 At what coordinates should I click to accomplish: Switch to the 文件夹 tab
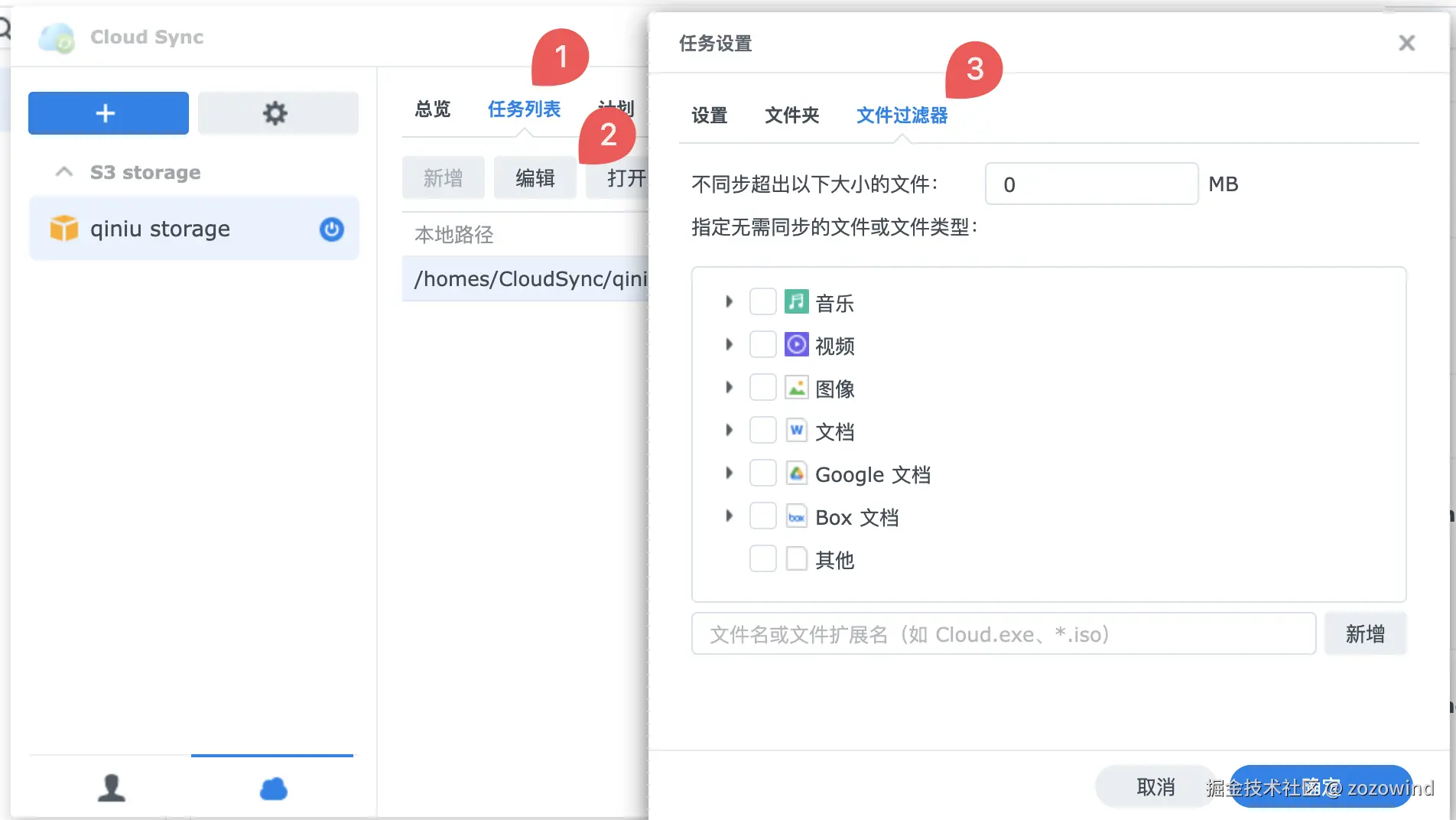coord(791,116)
